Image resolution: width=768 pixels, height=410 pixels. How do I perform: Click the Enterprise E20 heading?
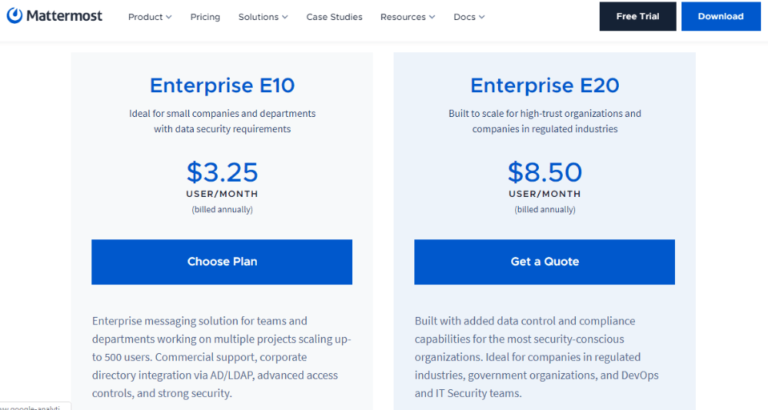544,85
